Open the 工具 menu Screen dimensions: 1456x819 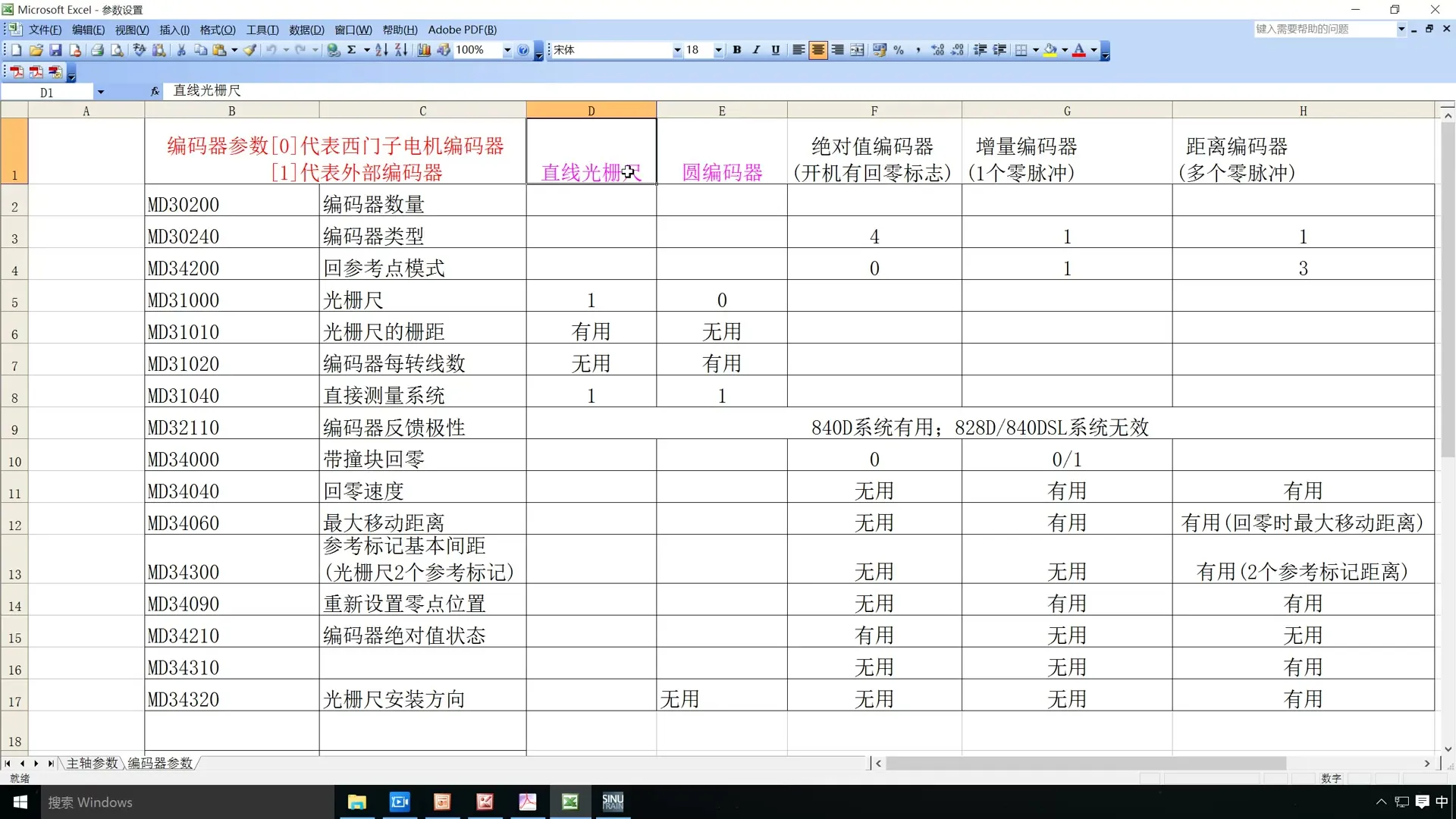click(261, 30)
